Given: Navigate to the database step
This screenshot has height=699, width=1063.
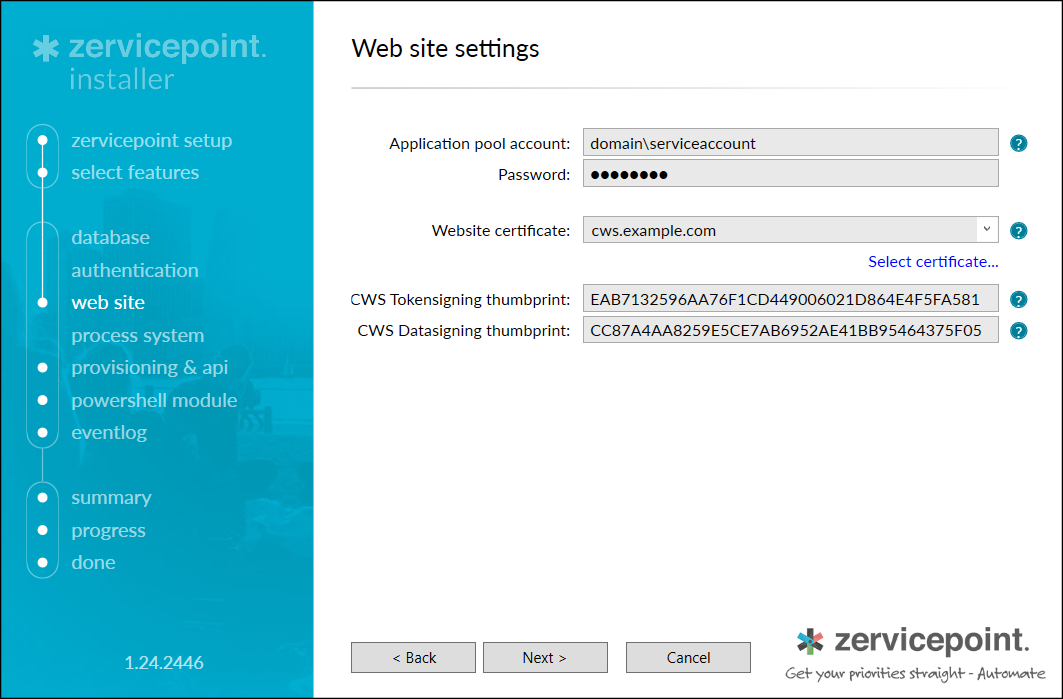Looking at the screenshot, I should [x=110, y=237].
